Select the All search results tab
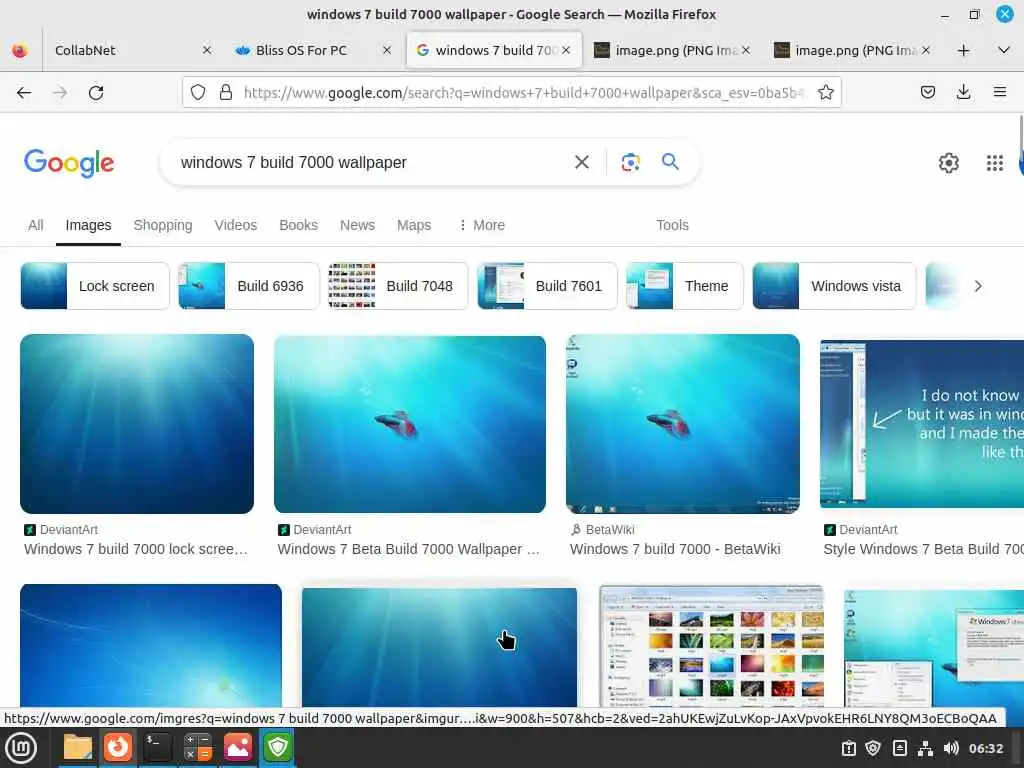Image resolution: width=1024 pixels, height=768 pixels. (35, 225)
